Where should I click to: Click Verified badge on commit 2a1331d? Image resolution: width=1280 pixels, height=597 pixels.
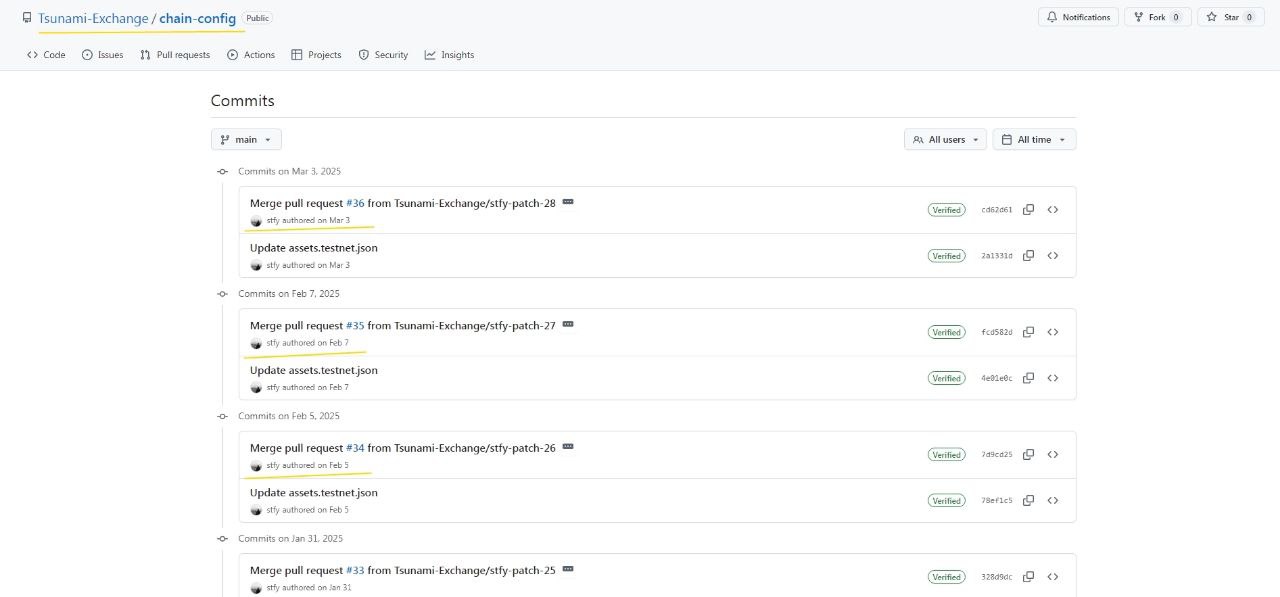click(946, 256)
